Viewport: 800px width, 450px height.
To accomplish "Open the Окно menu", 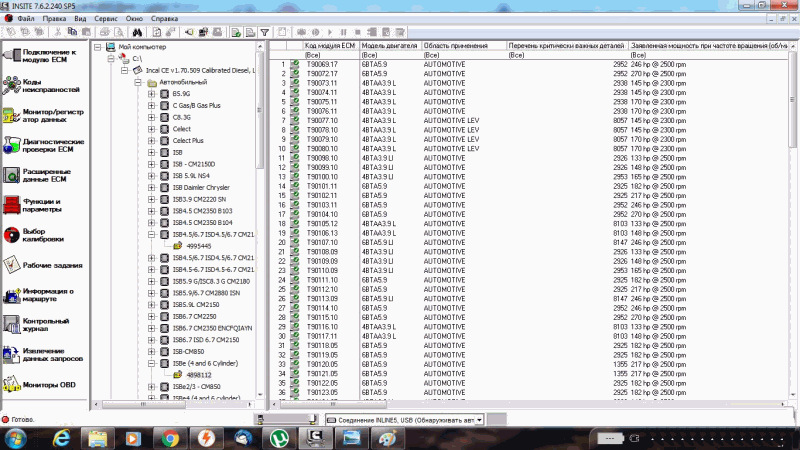I will pyautogui.click(x=134, y=18).
